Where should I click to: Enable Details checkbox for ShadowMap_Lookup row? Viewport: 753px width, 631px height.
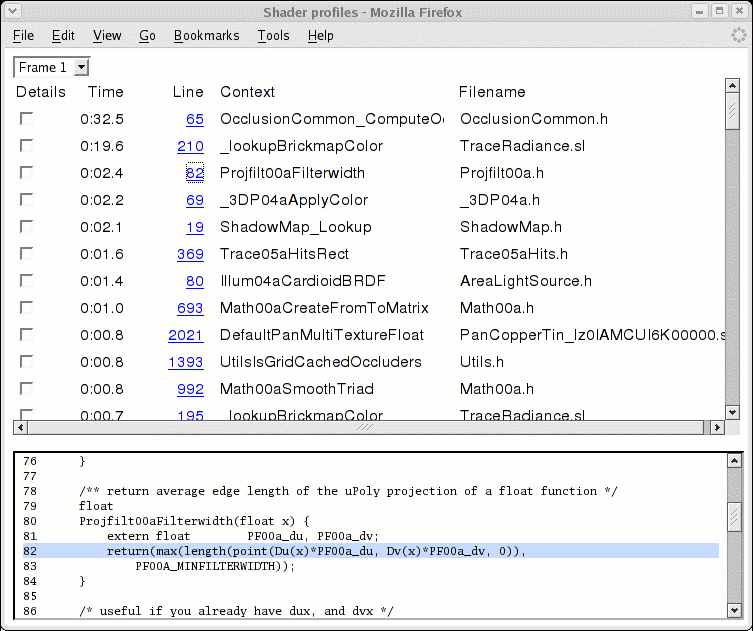(x=26, y=227)
